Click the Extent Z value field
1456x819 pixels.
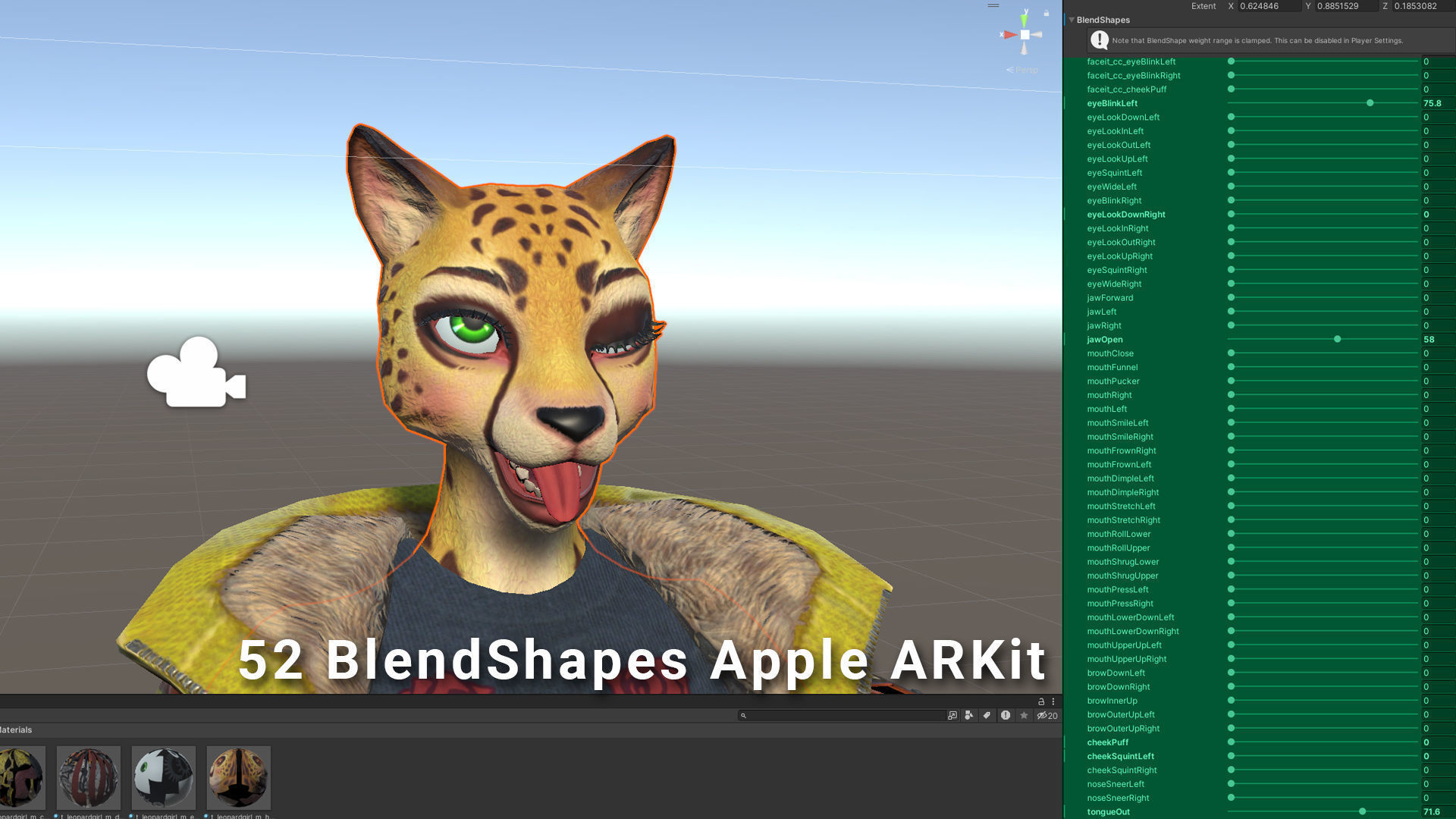tap(1423, 6)
